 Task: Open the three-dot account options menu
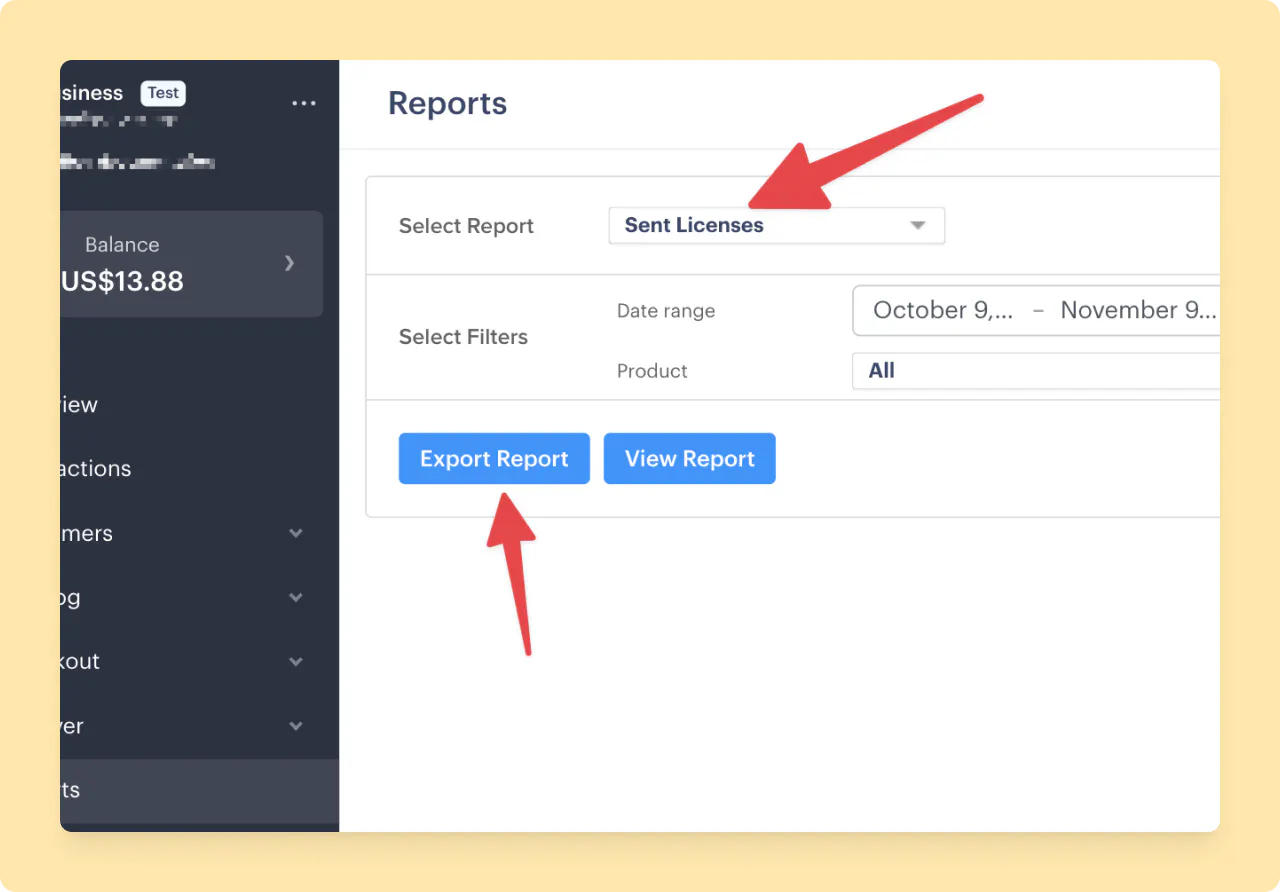pyautogui.click(x=303, y=104)
